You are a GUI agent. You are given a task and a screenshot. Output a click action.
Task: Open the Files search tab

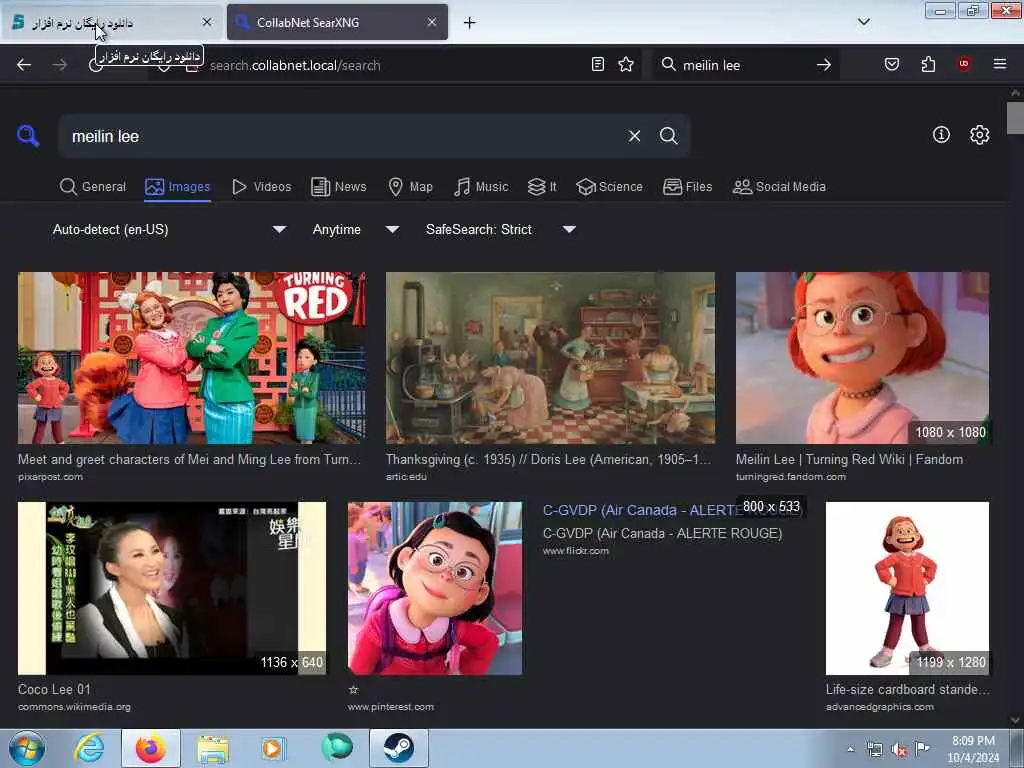[x=688, y=187]
